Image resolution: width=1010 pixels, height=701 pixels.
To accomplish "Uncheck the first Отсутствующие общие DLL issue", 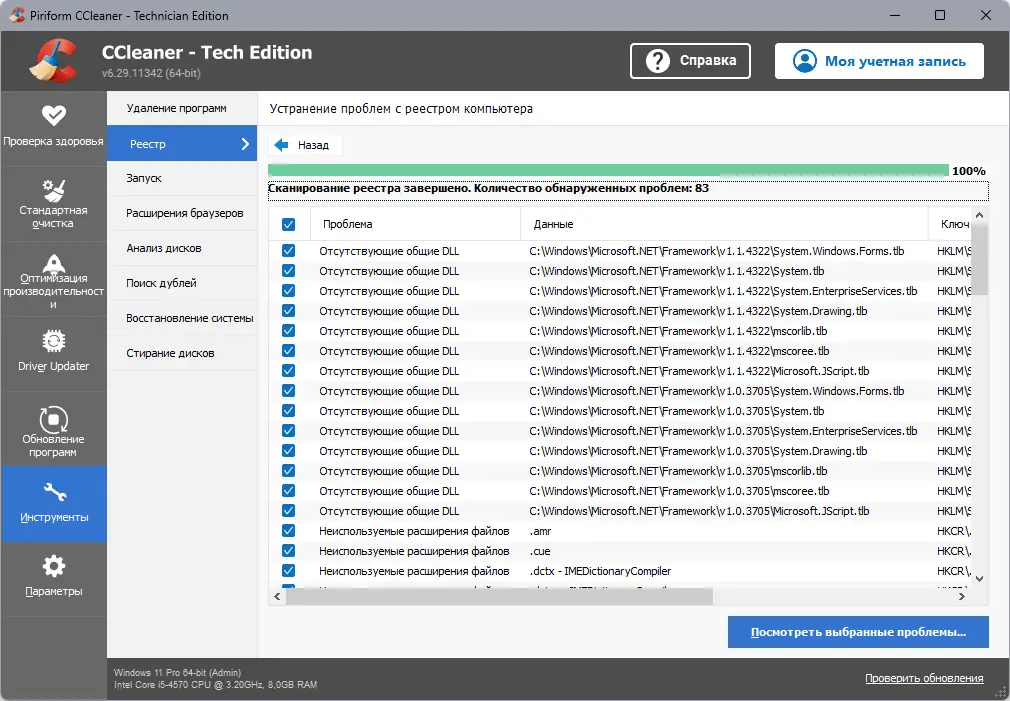I will 289,250.
